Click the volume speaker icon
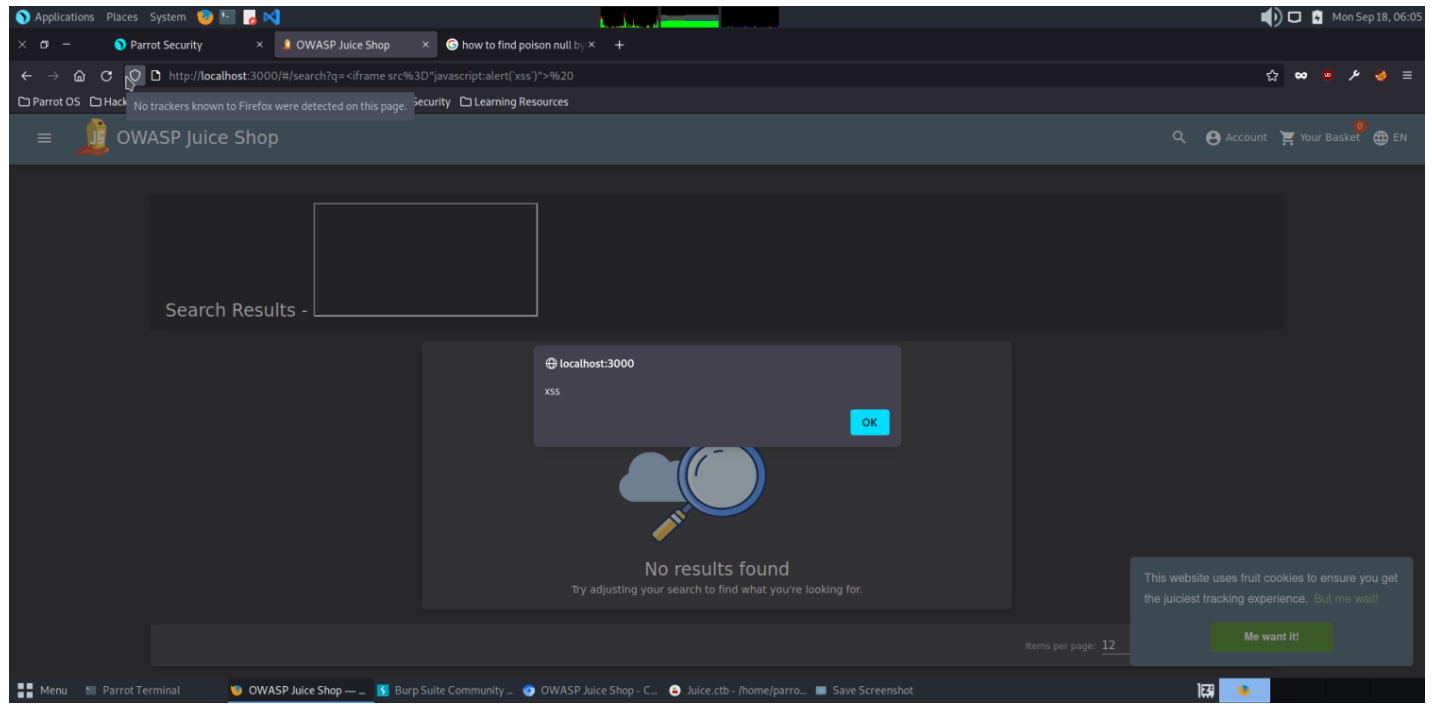The width and height of the screenshot is (1432, 714). pos(1271,17)
